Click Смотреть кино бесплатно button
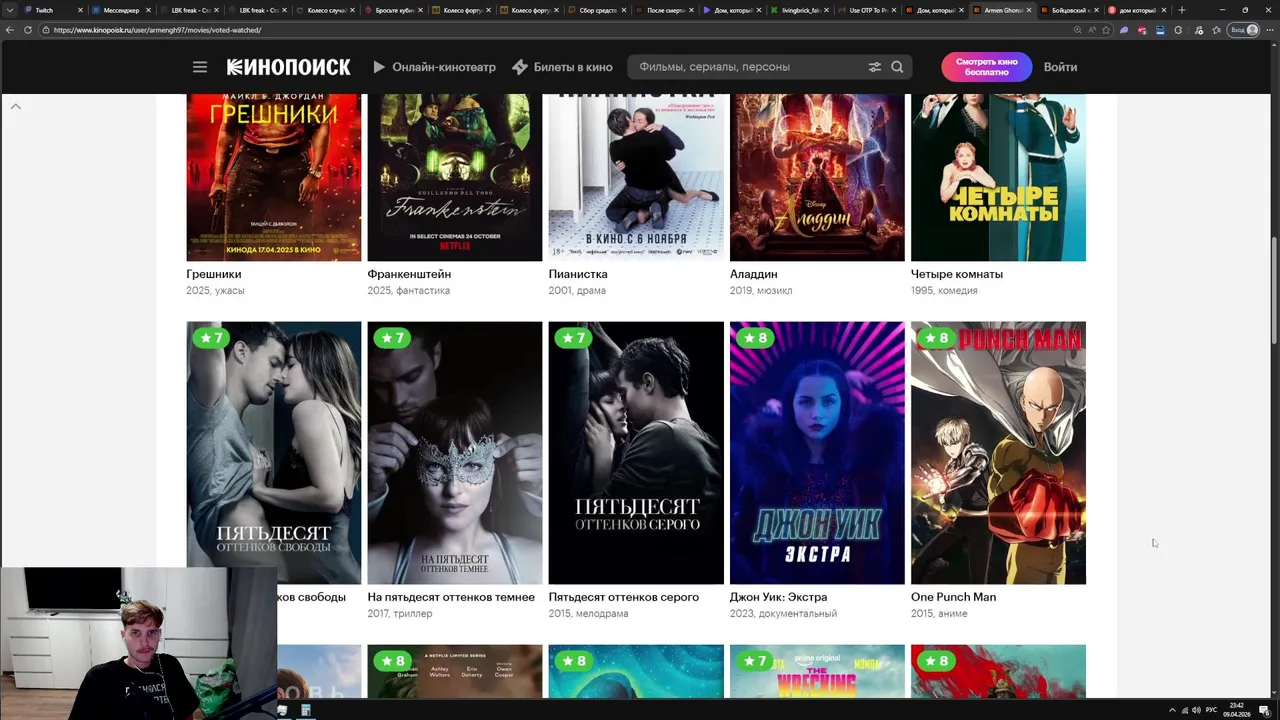1280x720 pixels. point(986,67)
